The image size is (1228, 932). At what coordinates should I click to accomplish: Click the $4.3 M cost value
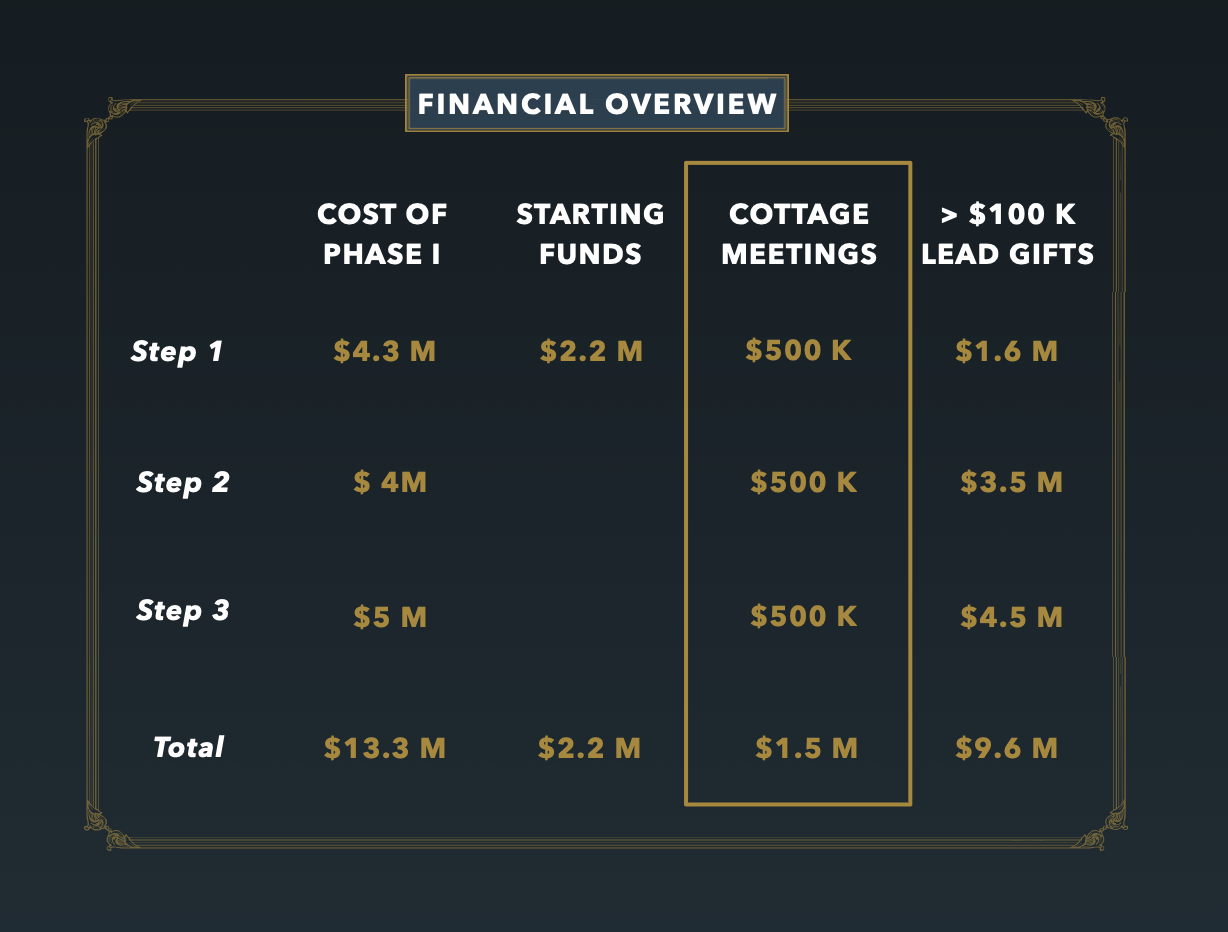click(x=385, y=352)
